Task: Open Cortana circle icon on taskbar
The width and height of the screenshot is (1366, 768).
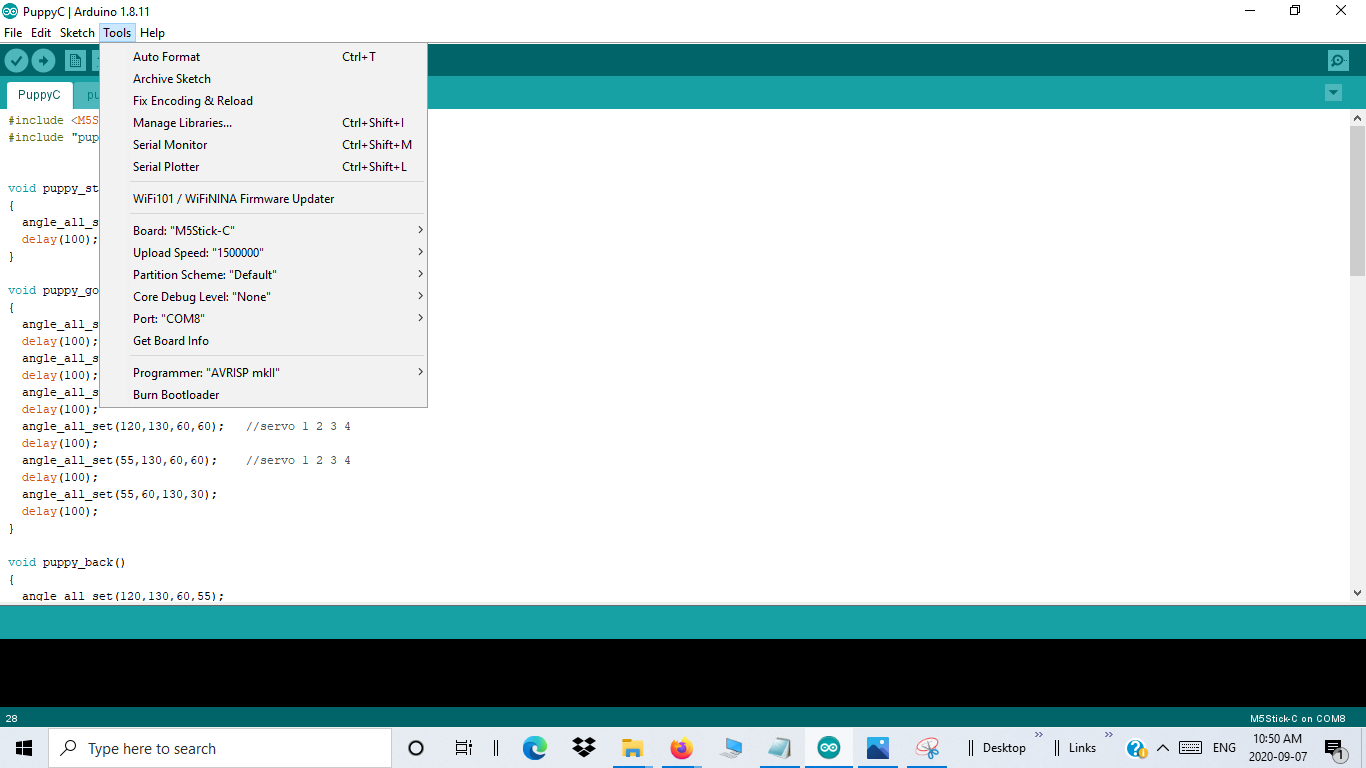Action: pos(416,748)
